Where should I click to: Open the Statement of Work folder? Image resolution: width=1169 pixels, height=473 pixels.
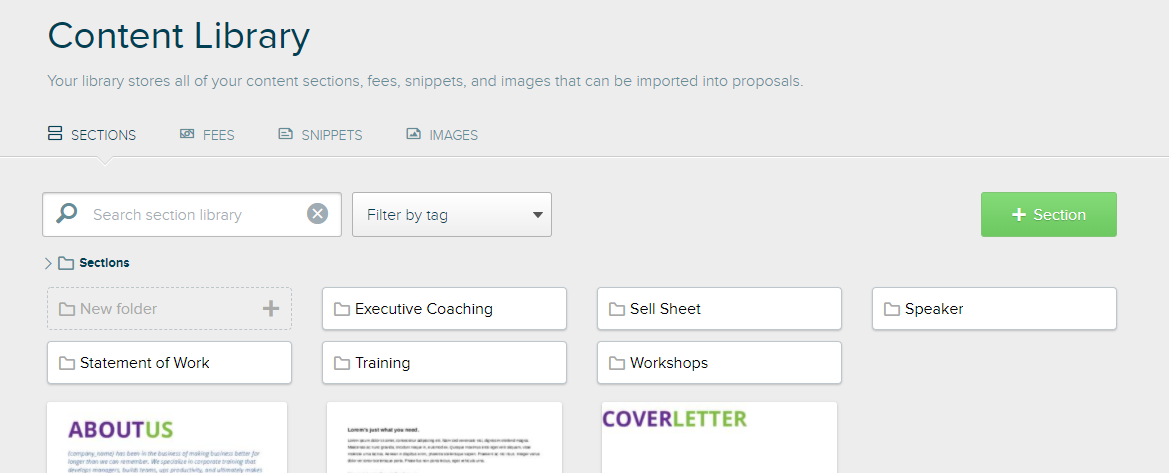point(169,363)
